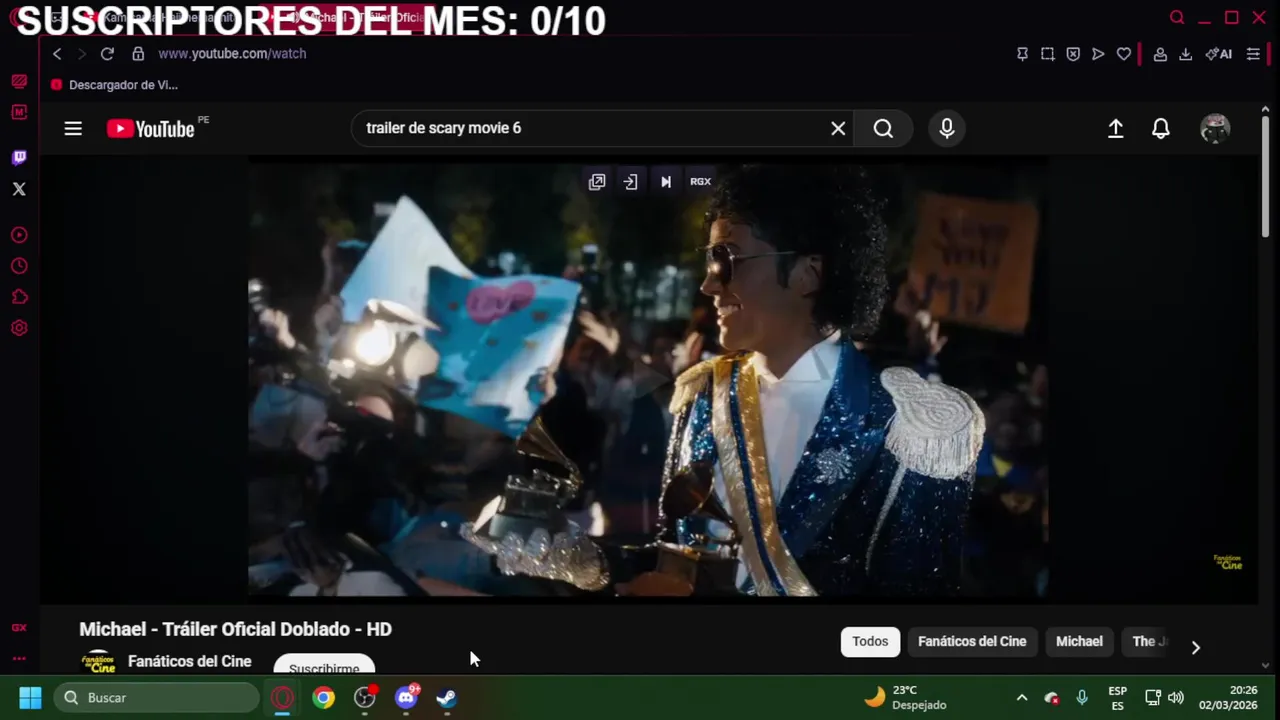Open the GX Corner icon in sidebar bottom
The image size is (1280, 720).
click(x=19, y=627)
